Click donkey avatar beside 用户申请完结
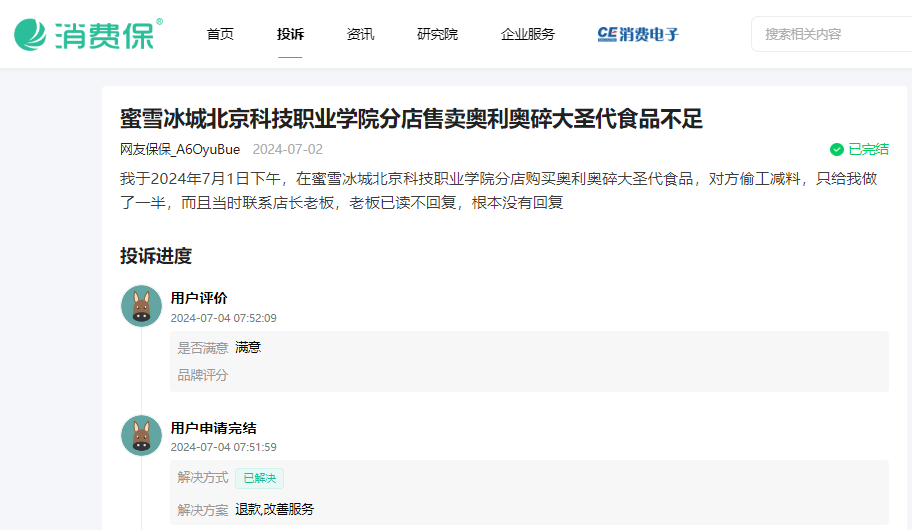 coord(141,435)
